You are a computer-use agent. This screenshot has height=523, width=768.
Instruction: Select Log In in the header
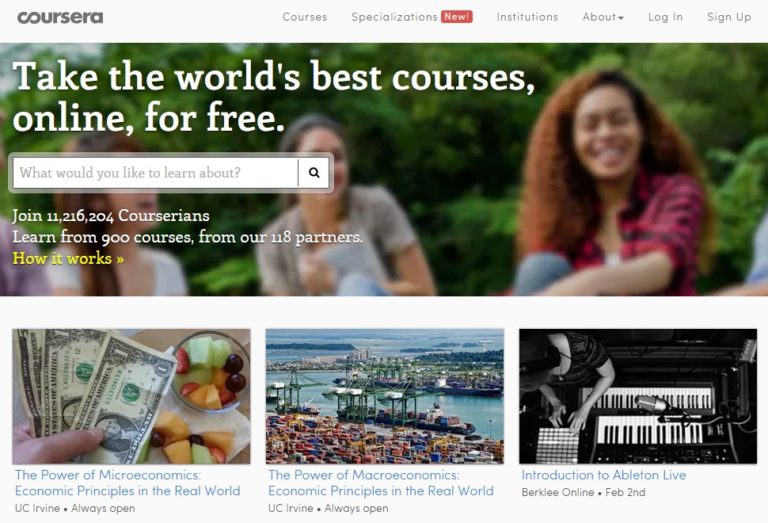pos(665,17)
